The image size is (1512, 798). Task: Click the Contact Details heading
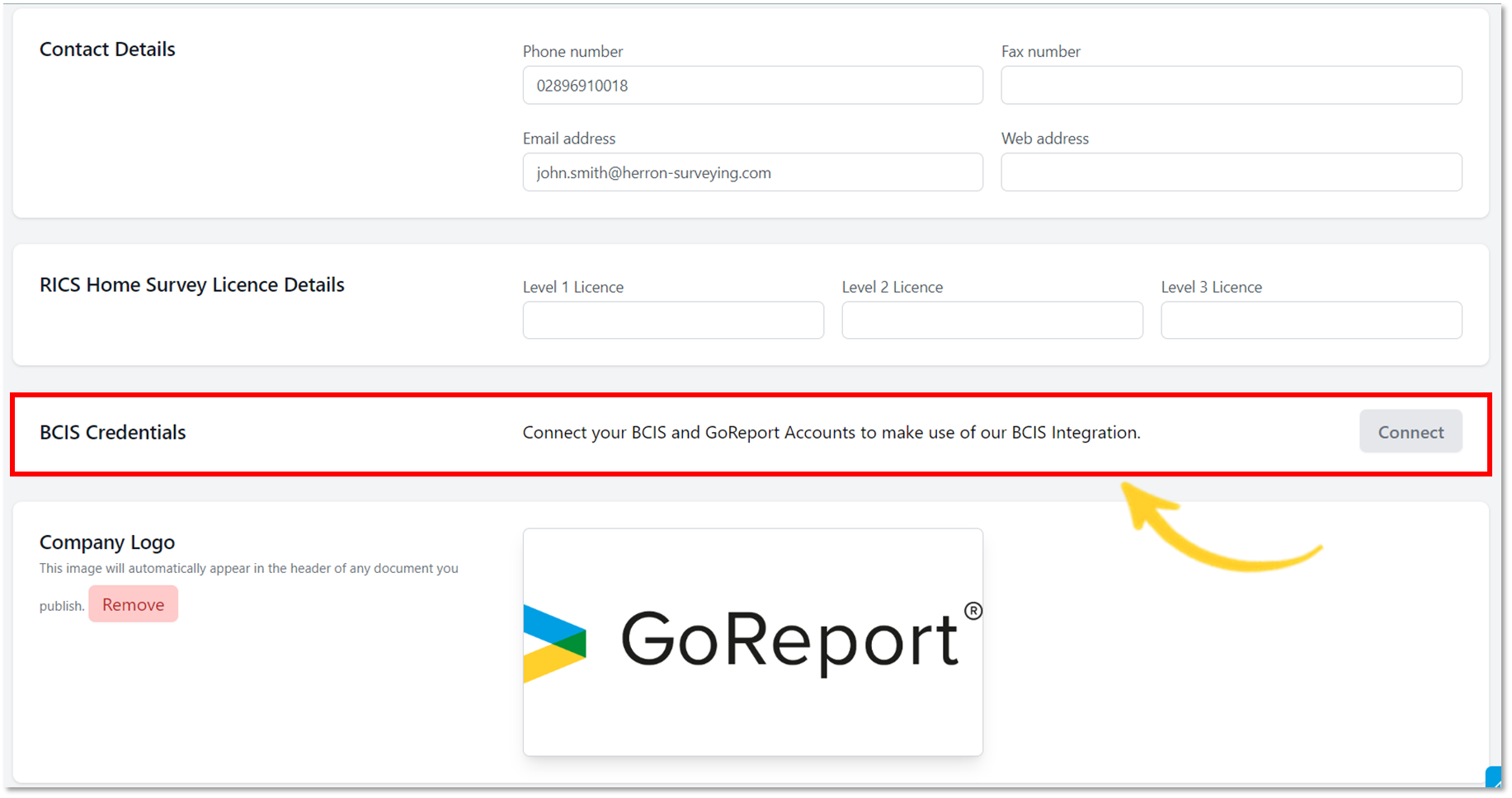107,49
